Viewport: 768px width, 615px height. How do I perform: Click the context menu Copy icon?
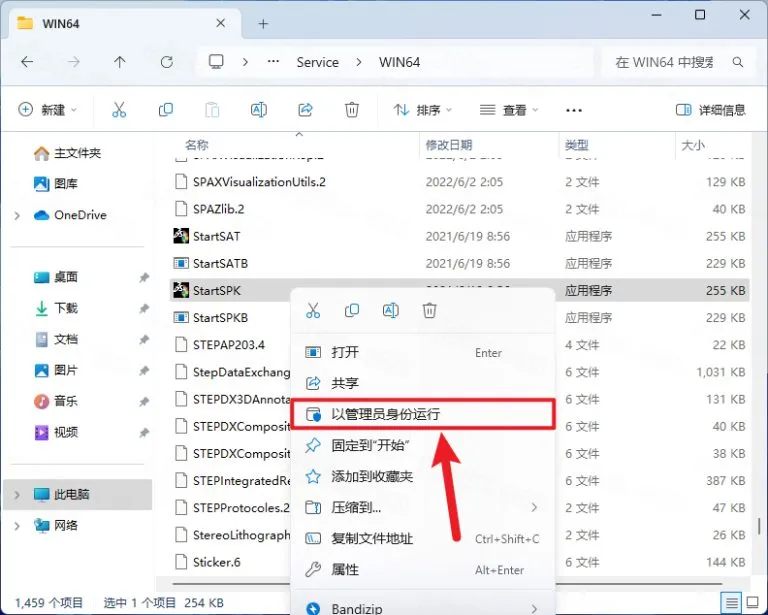[352, 310]
